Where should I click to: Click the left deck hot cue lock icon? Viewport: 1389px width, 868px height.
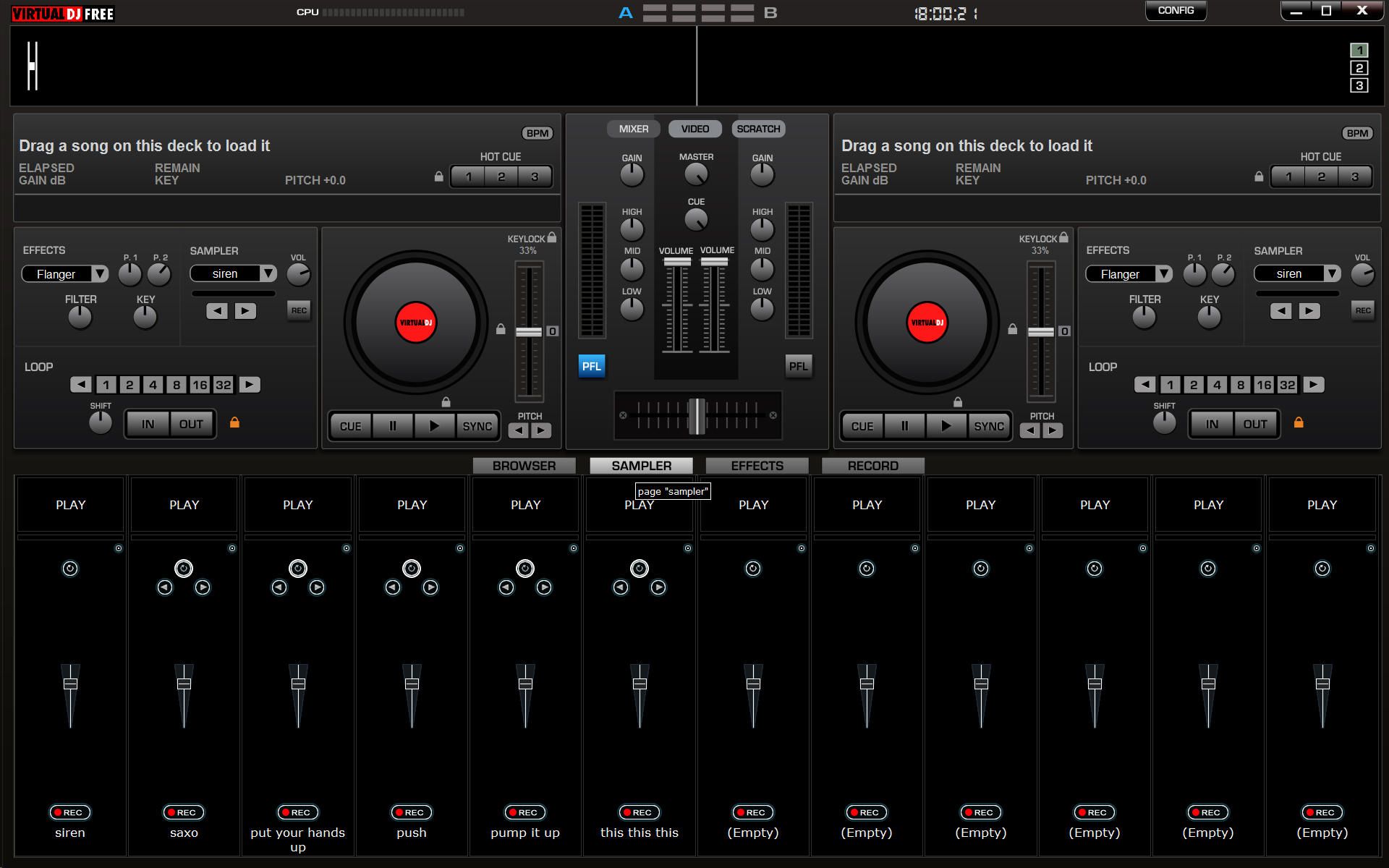(438, 176)
